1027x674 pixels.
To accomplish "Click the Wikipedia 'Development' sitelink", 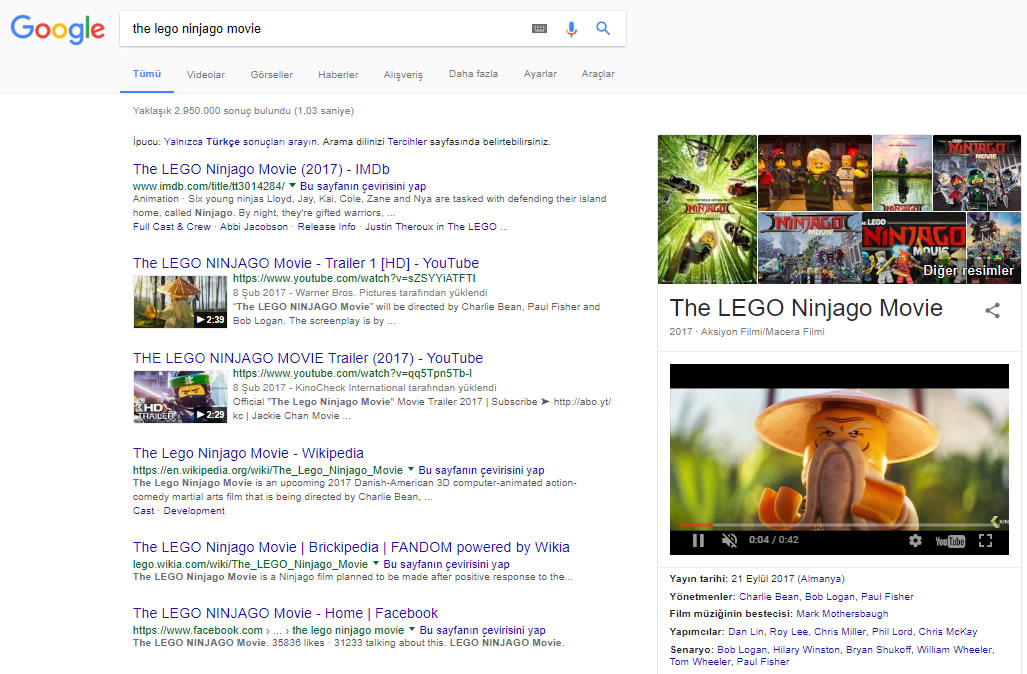I will (194, 511).
